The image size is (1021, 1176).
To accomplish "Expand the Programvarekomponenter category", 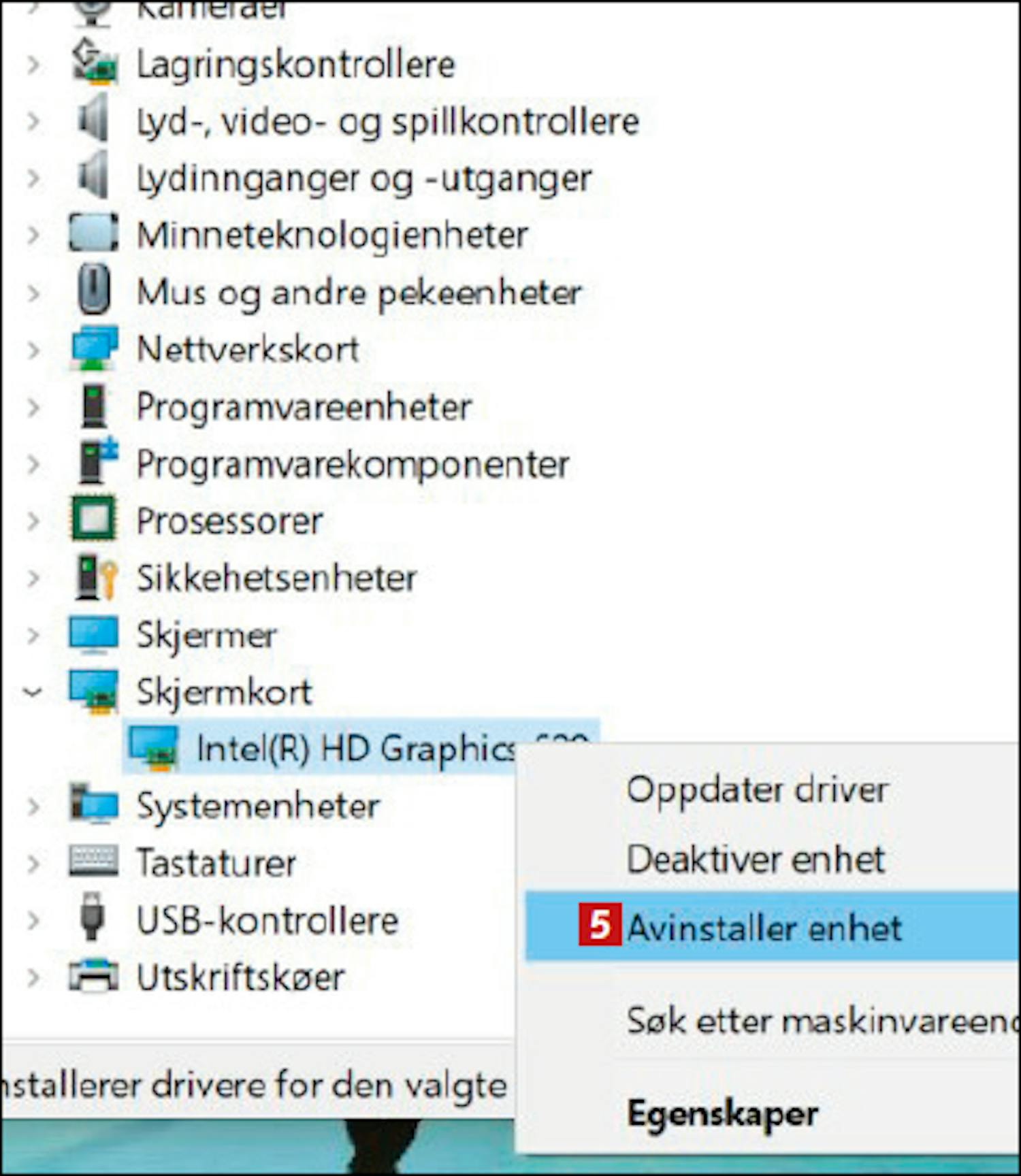I will (x=33, y=463).
